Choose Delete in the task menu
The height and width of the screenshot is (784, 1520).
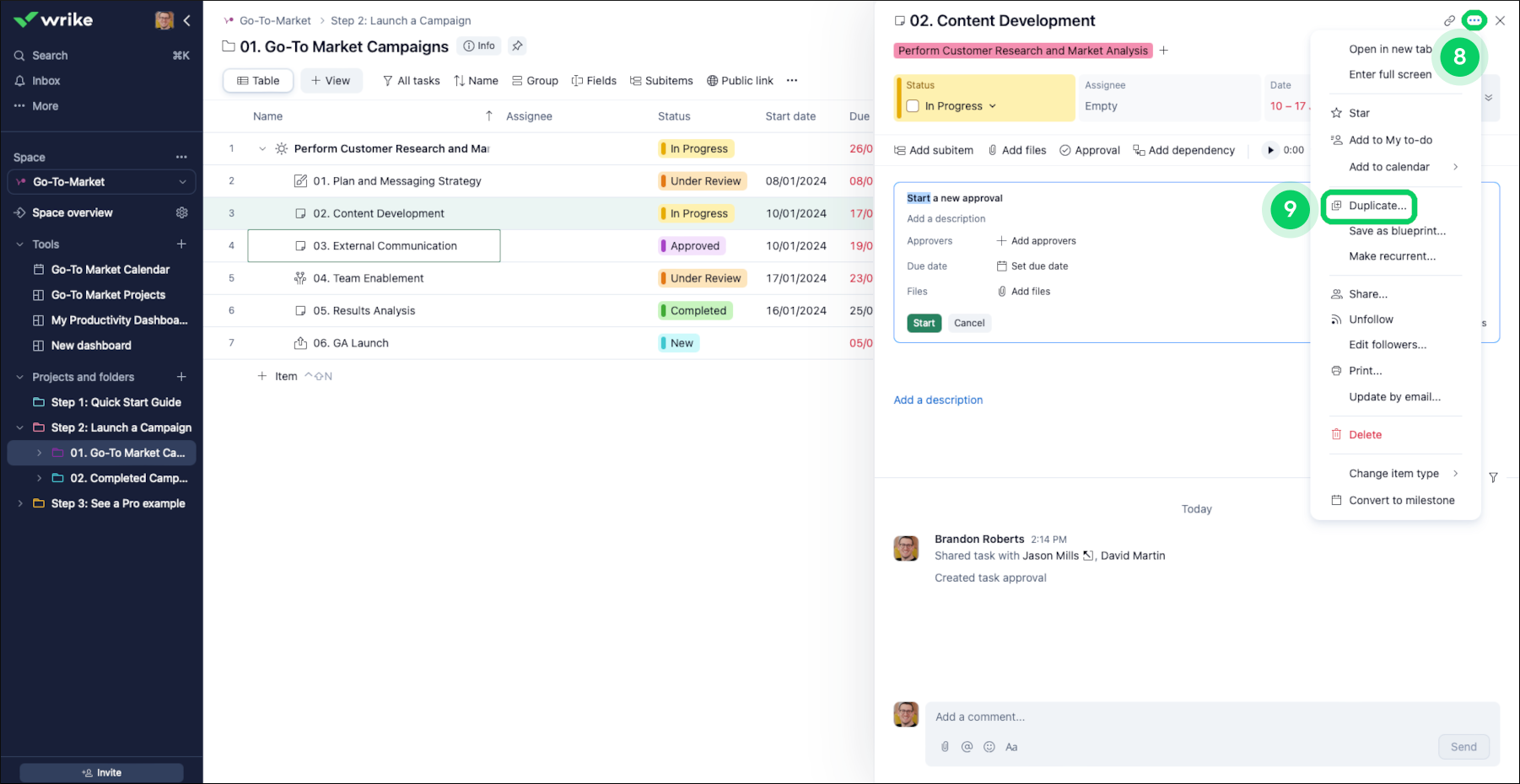[x=1365, y=435]
